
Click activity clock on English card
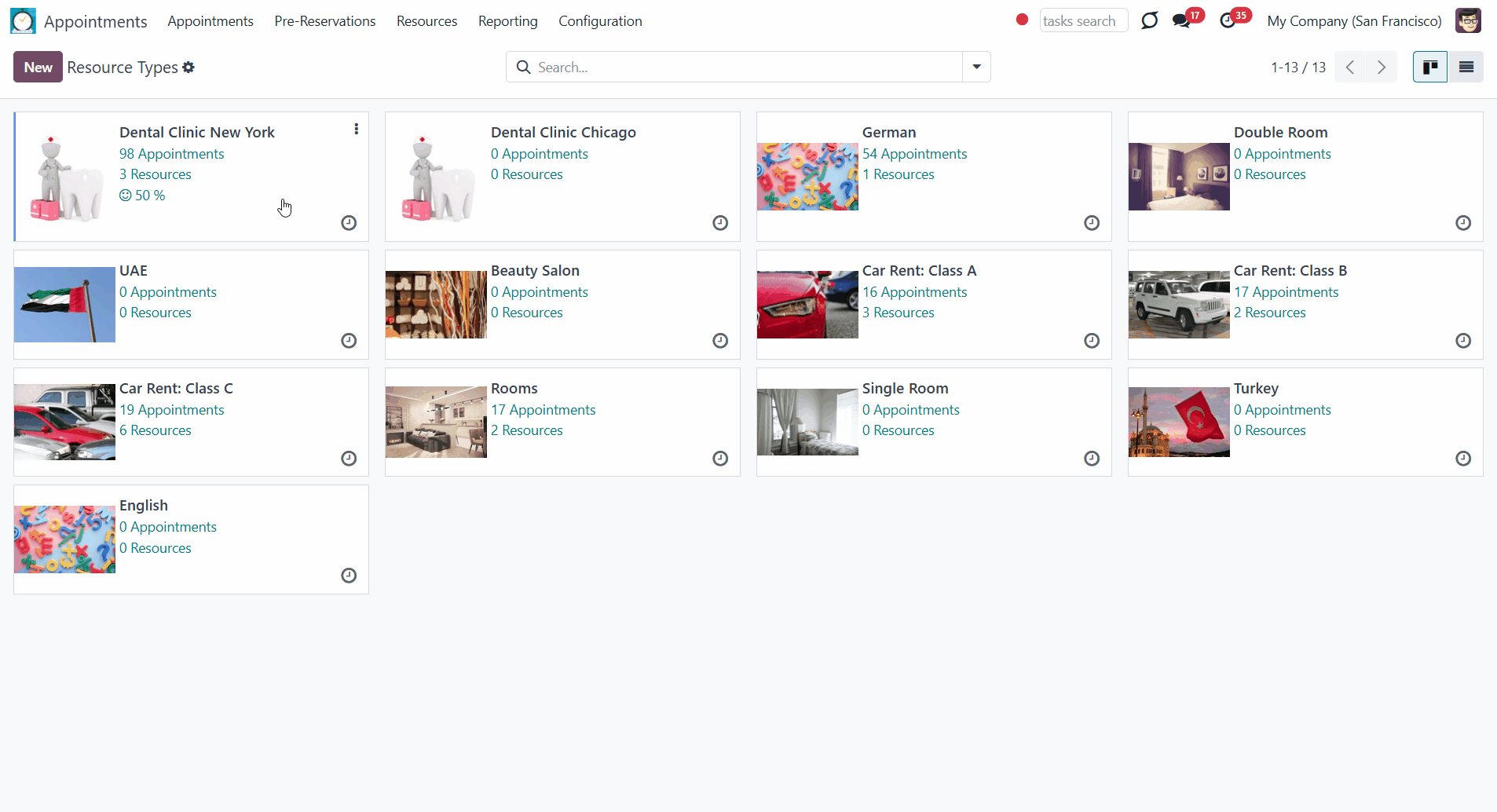[x=349, y=576]
